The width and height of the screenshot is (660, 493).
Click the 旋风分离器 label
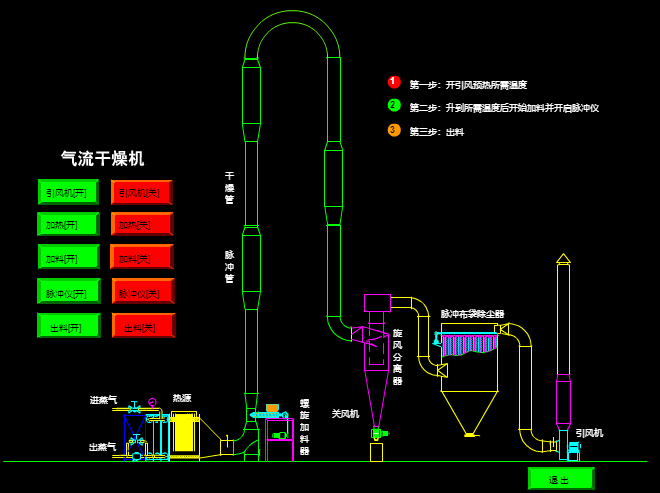click(397, 357)
